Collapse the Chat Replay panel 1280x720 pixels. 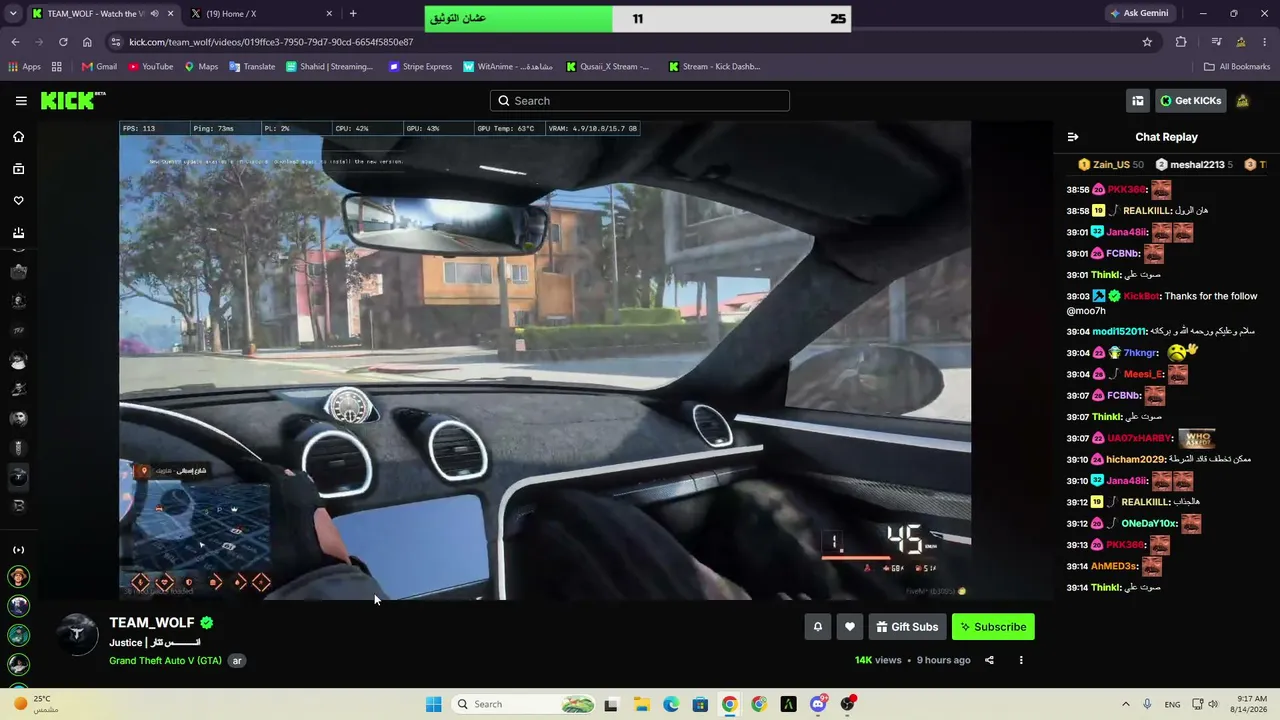point(1073,137)
